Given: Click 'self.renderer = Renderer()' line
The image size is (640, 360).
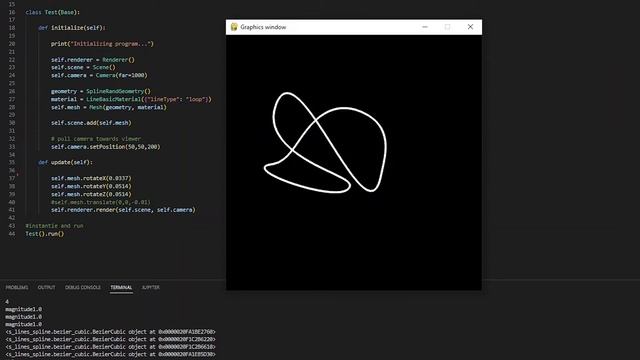Looking at the screenshot, I should [93, 60].
